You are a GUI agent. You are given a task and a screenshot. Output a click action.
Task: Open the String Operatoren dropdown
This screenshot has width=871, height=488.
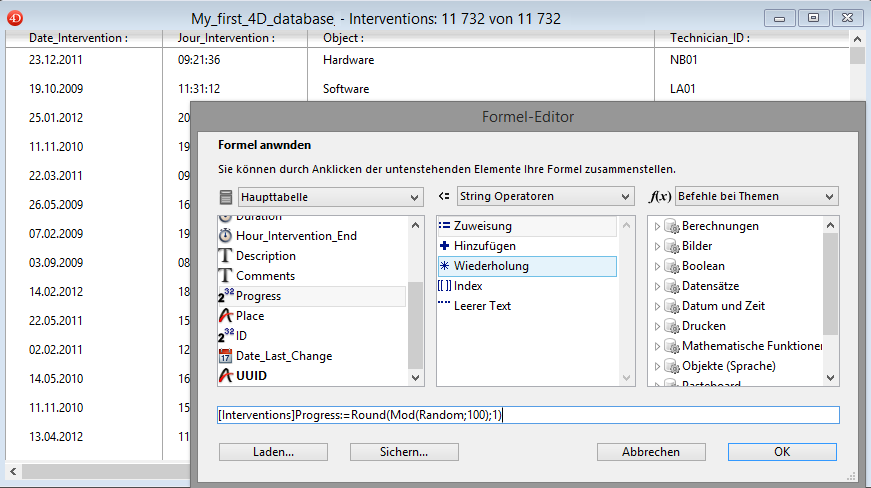pos(545,197)
